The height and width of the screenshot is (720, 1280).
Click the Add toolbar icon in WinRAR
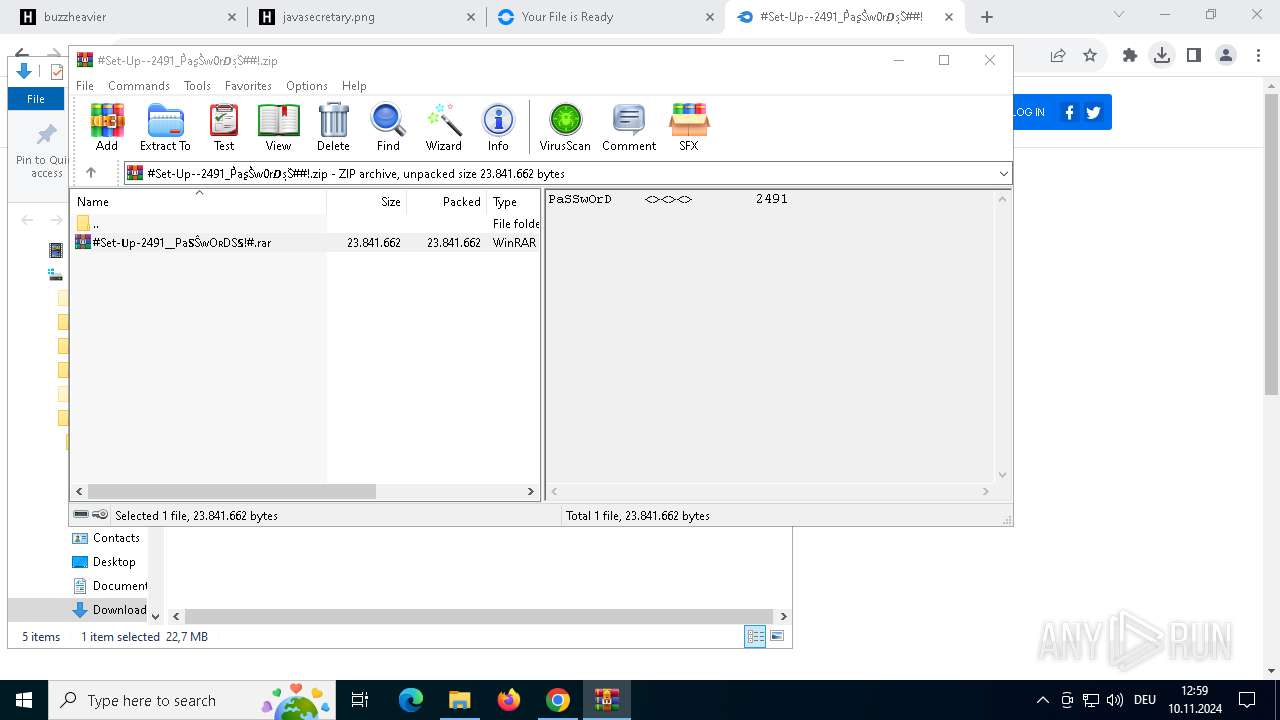point(107,127)
